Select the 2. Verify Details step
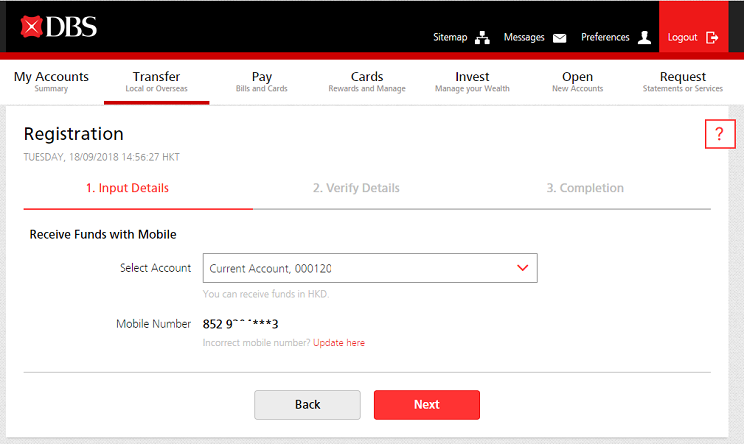This screenshot has width=744, height=444. (x=356, y=188)
